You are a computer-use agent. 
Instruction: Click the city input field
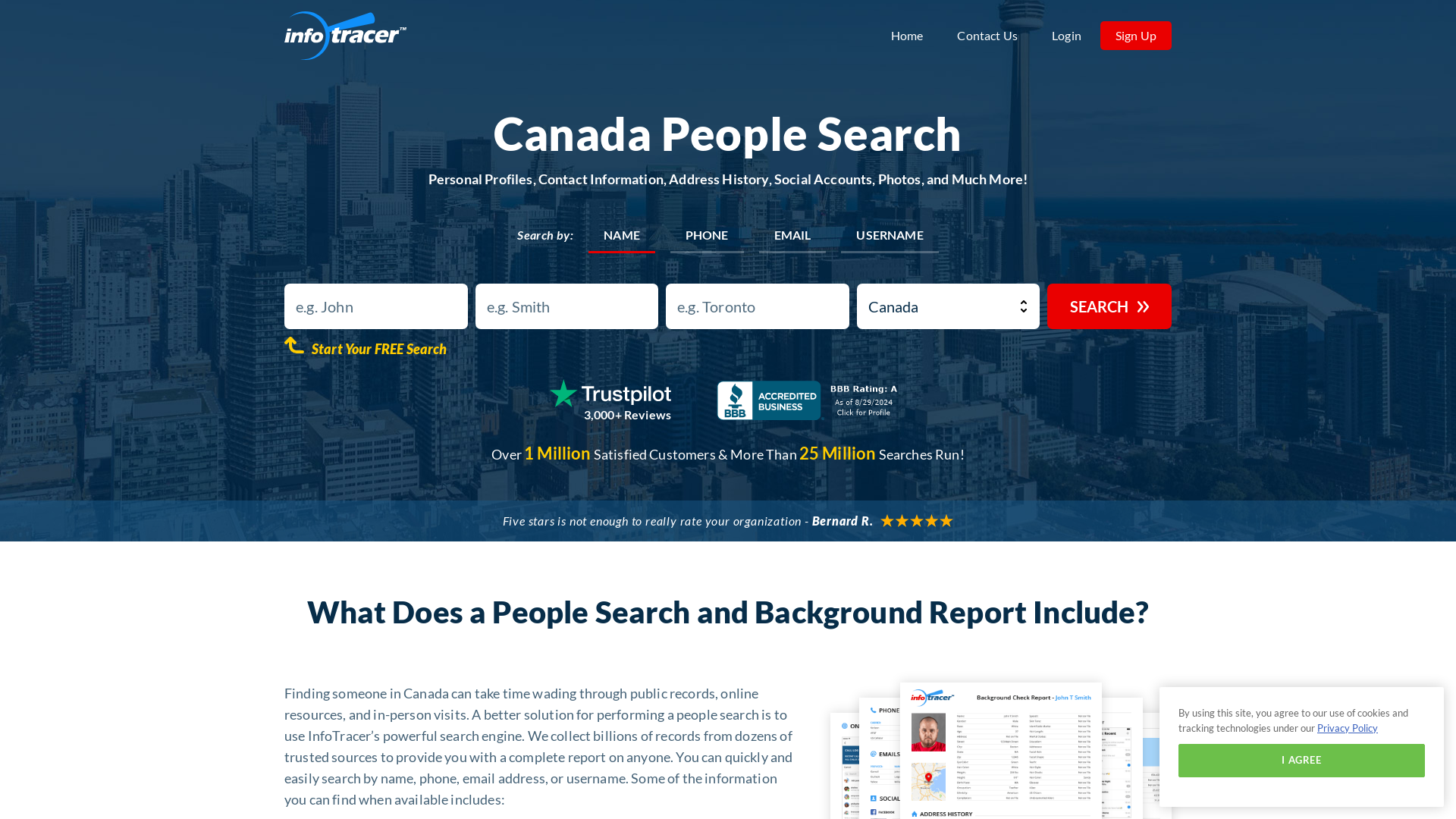pos(757,306)
